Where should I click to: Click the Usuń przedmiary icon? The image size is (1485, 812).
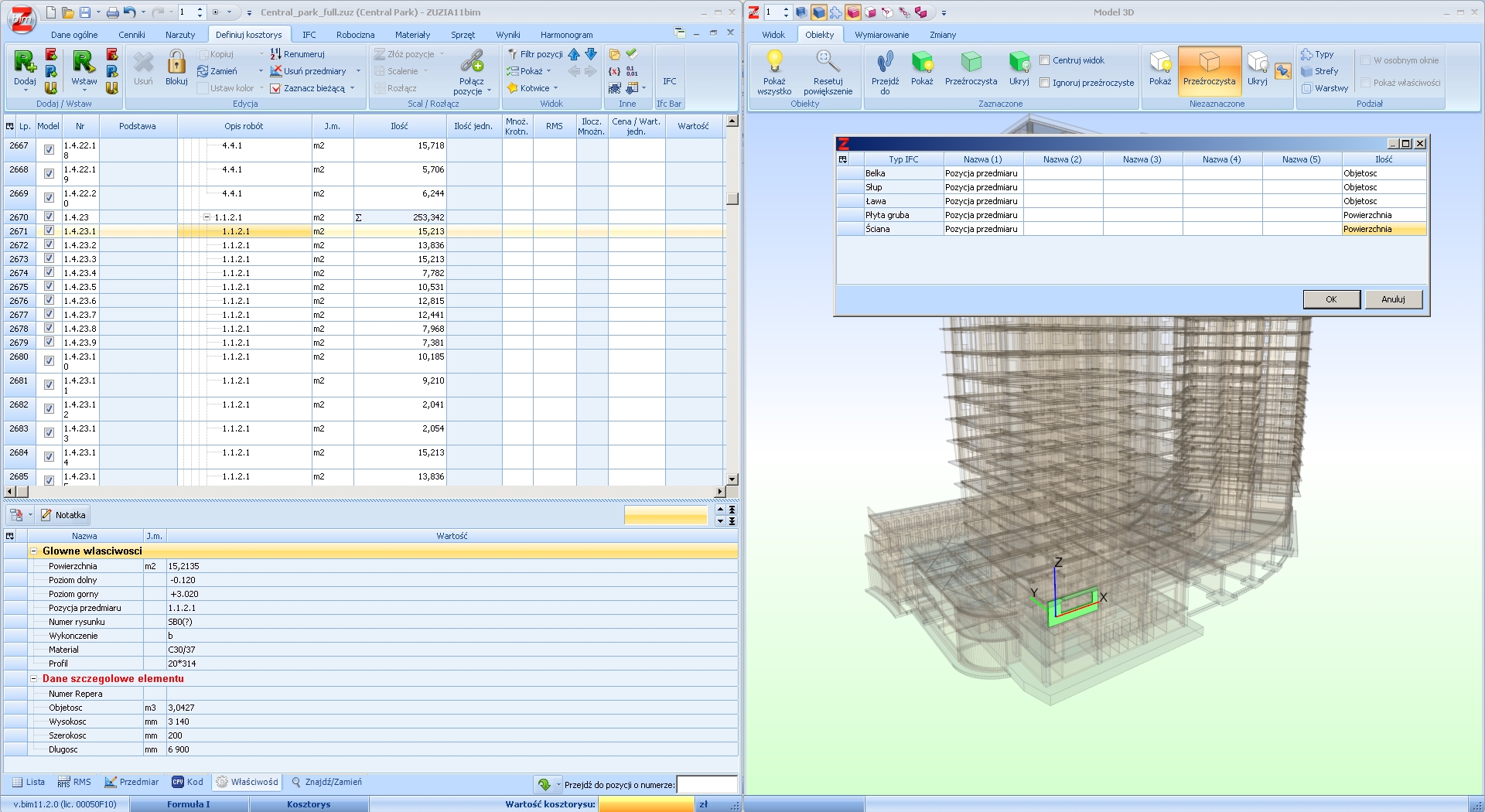(x=276, y=71)
